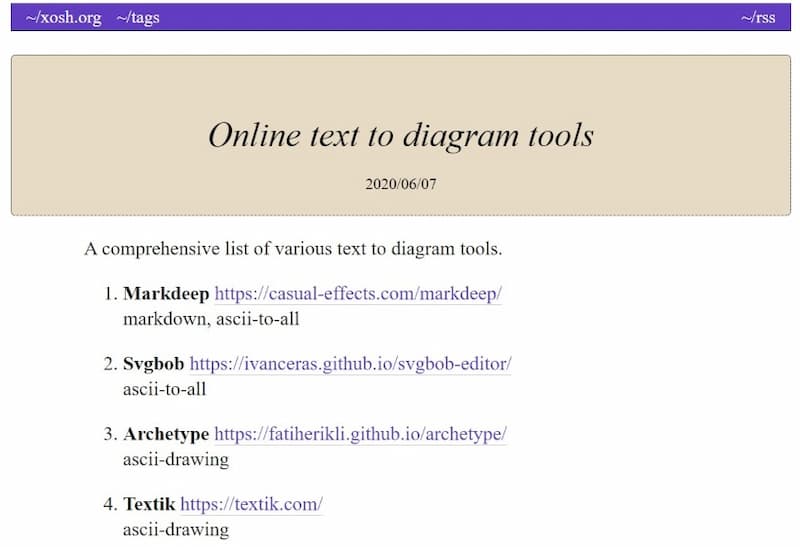Click the 2020/06/07 post date
Viewport: 800px width, 547px height.
(x=400, y=184)
